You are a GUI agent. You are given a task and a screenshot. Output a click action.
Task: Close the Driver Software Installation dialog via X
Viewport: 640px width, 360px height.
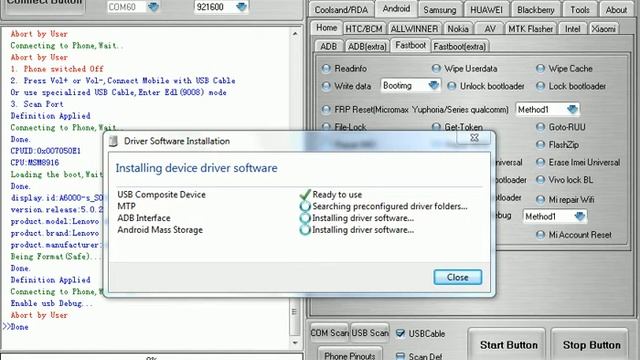pos(474,138)
